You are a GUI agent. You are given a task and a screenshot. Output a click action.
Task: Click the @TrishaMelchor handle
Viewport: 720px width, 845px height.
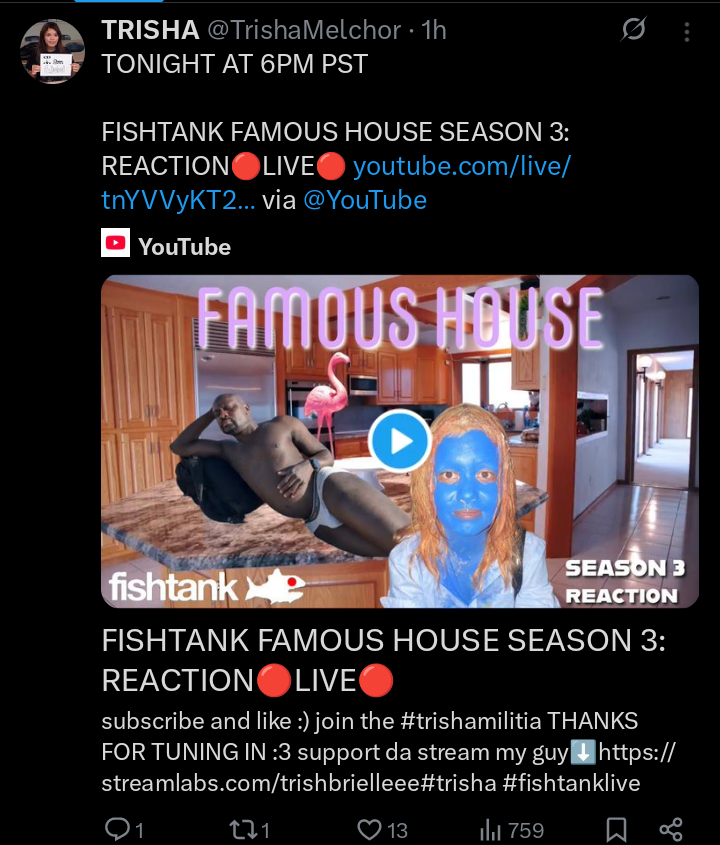point(304,30)
